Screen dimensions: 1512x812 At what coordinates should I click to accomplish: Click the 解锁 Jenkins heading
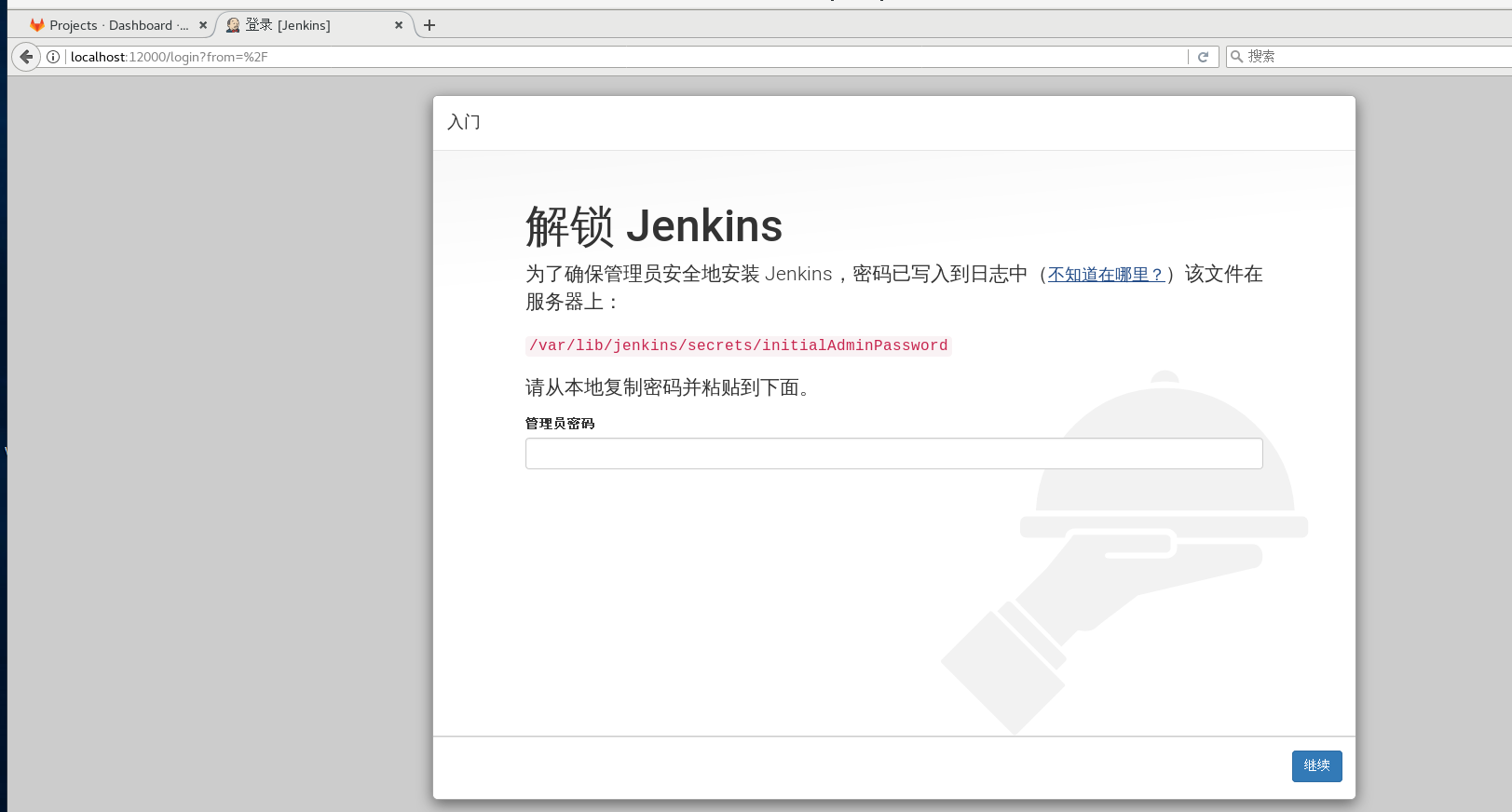(x=654, y=226)
